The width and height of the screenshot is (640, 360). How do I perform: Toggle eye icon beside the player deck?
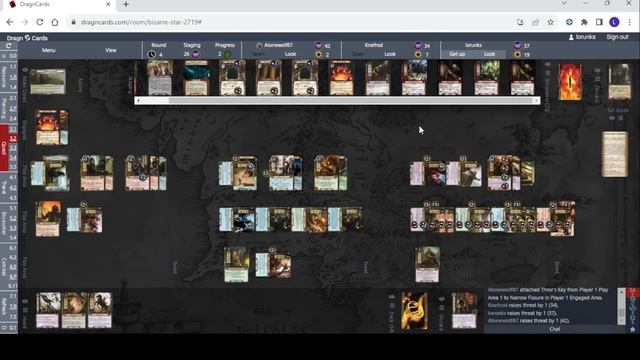[x=392, y=298]
